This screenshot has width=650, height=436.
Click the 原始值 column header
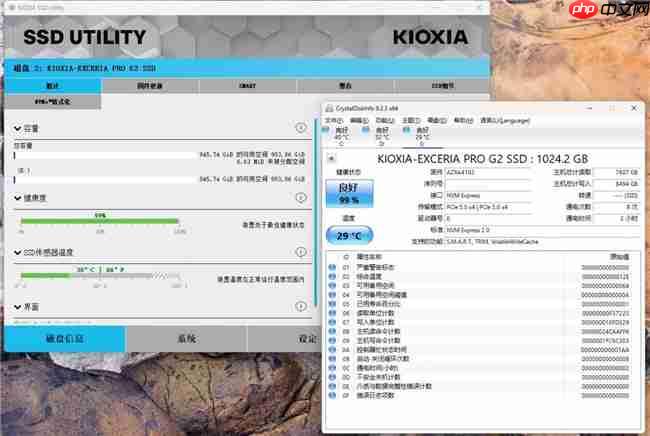[619, 257]
